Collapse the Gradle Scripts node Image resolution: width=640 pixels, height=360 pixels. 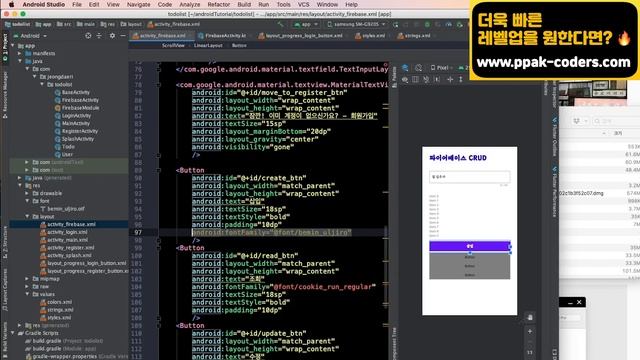coord(13,333)
